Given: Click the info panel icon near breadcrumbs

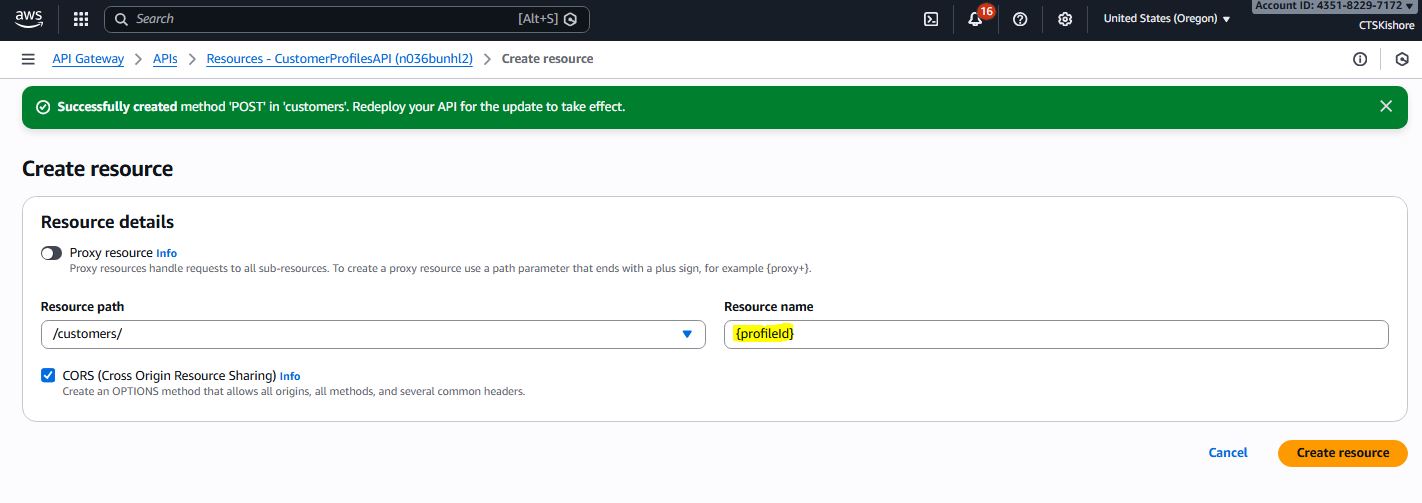Looking at the screenshot, I should tap(1360, 59).
